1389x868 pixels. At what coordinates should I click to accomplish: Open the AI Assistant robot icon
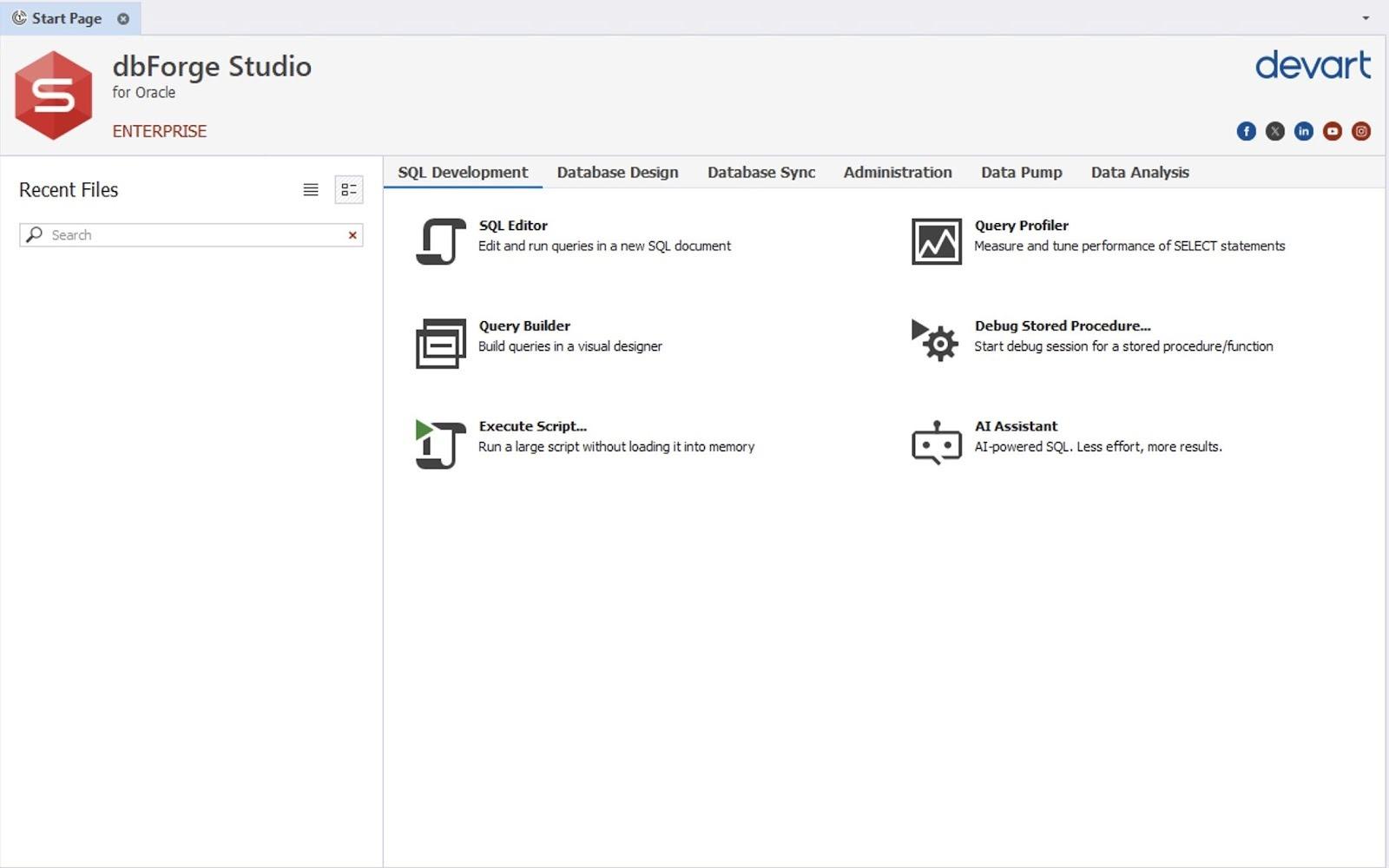936,443
